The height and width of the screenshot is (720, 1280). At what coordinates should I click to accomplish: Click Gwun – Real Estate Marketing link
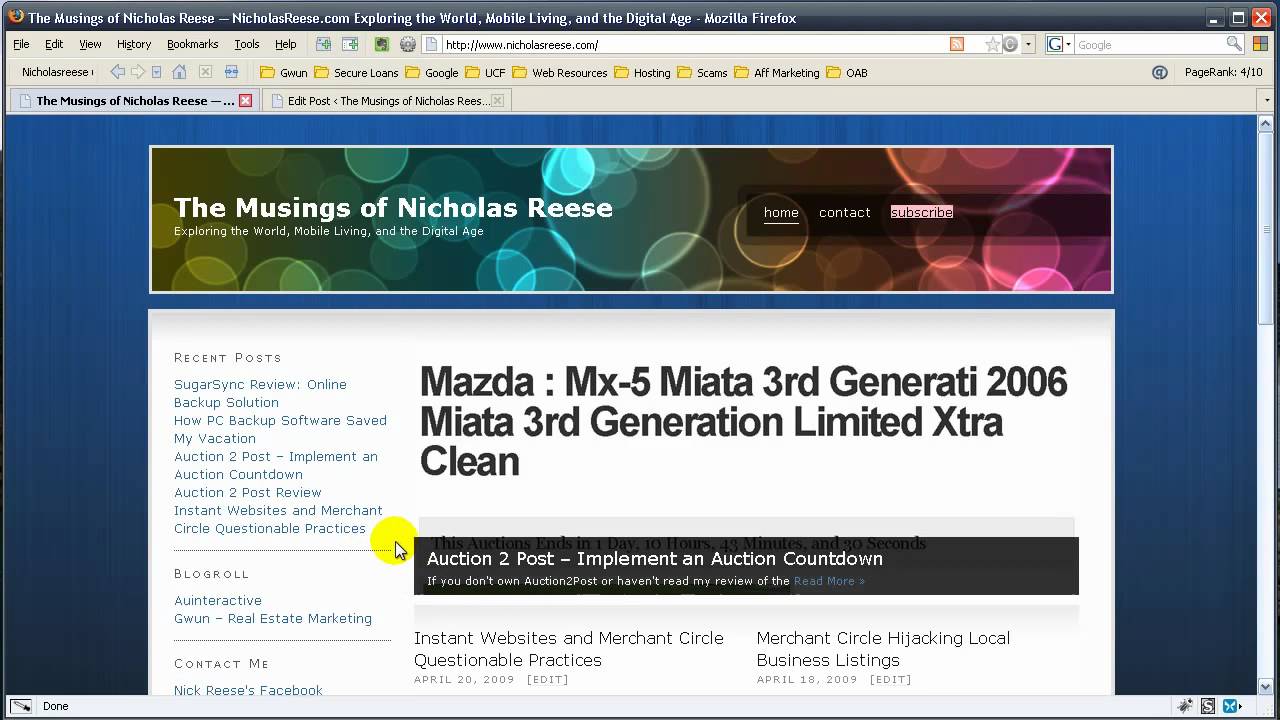pyautogui.click(x=273, y=618)
